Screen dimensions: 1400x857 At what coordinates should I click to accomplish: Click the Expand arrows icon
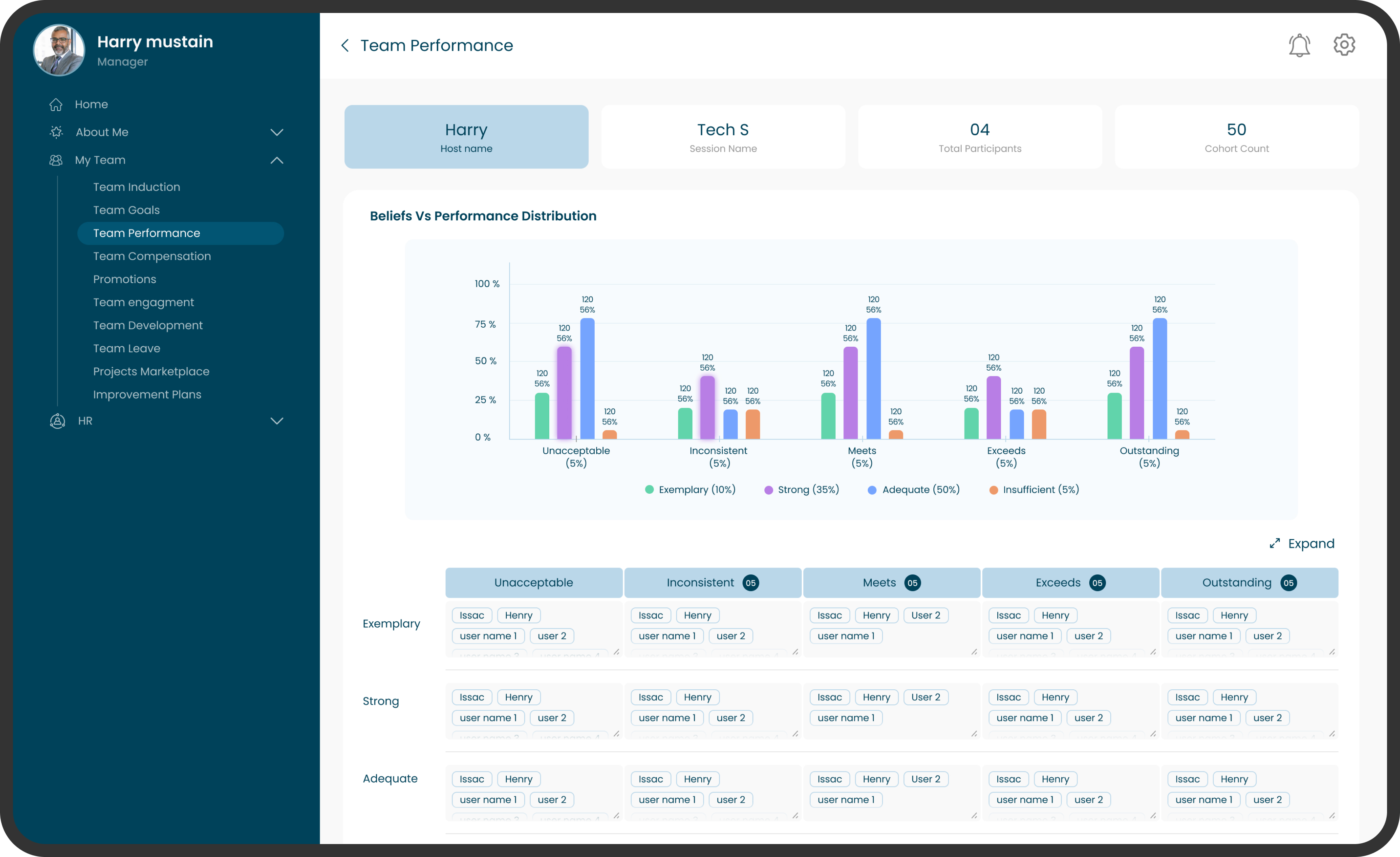point(1274,544)
